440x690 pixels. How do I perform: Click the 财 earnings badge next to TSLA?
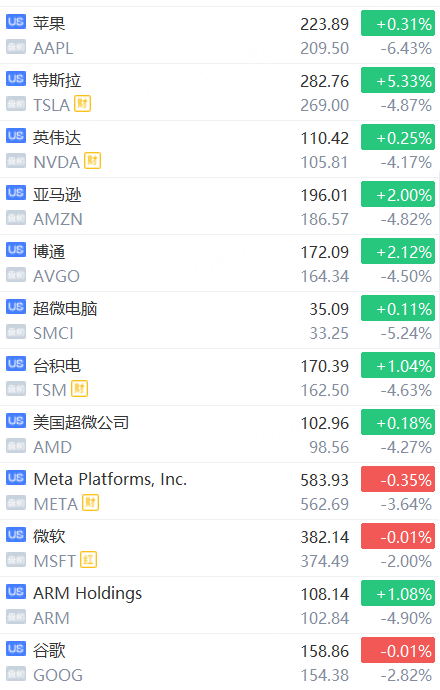[x=82, y=104]
